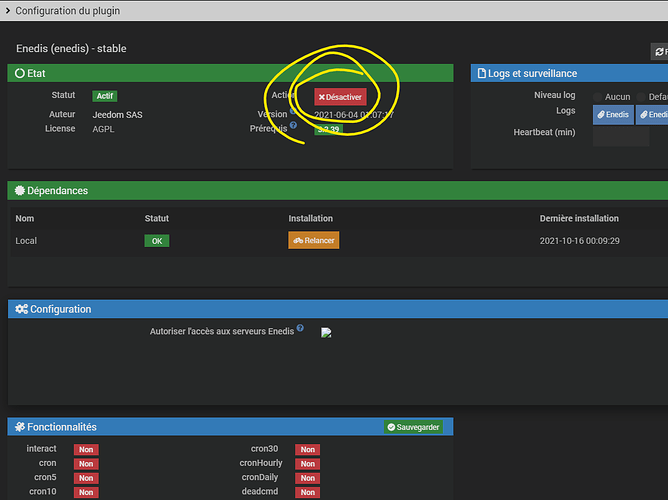668x500 pixels.
Task: Open the second, cut-off Enedis log button
Action: (x=652, y=115)
